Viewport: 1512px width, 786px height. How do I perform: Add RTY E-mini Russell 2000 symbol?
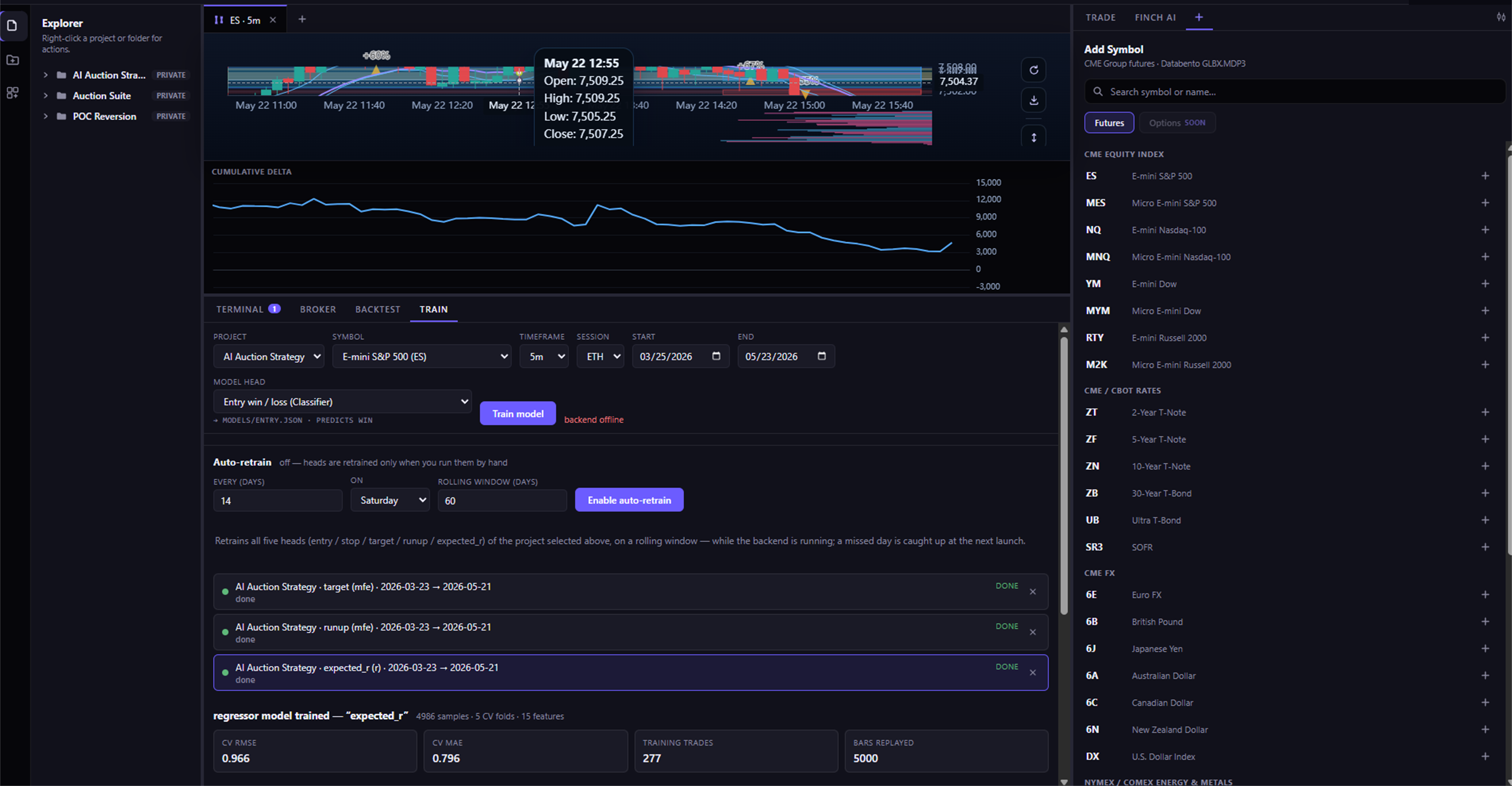[1485, 338]
